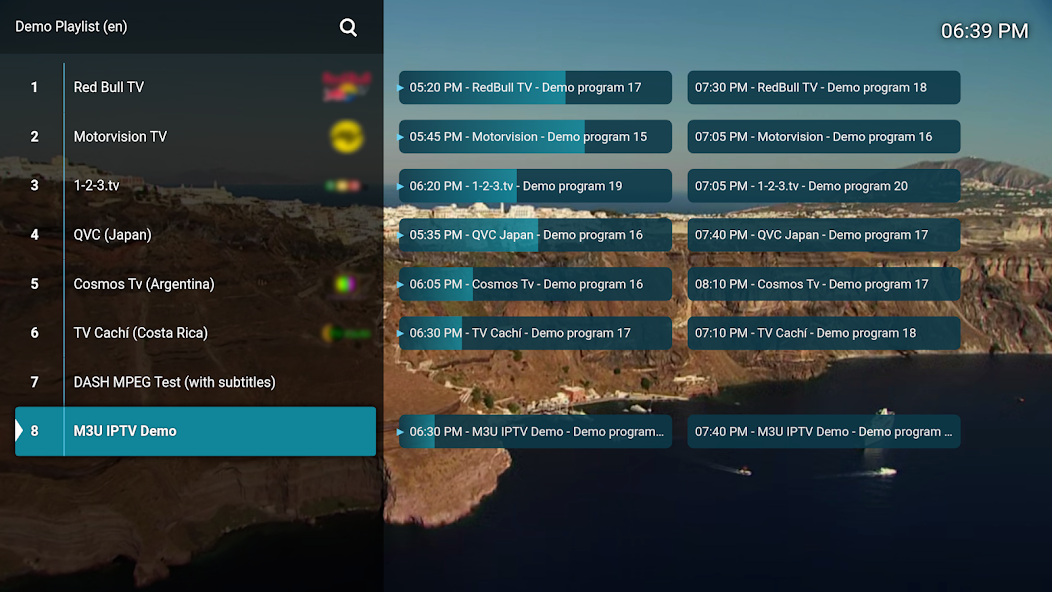This screenshot has height=592, width=1052.
Task: Open the search magnifier icon
Action: click(x=348, y=28)
